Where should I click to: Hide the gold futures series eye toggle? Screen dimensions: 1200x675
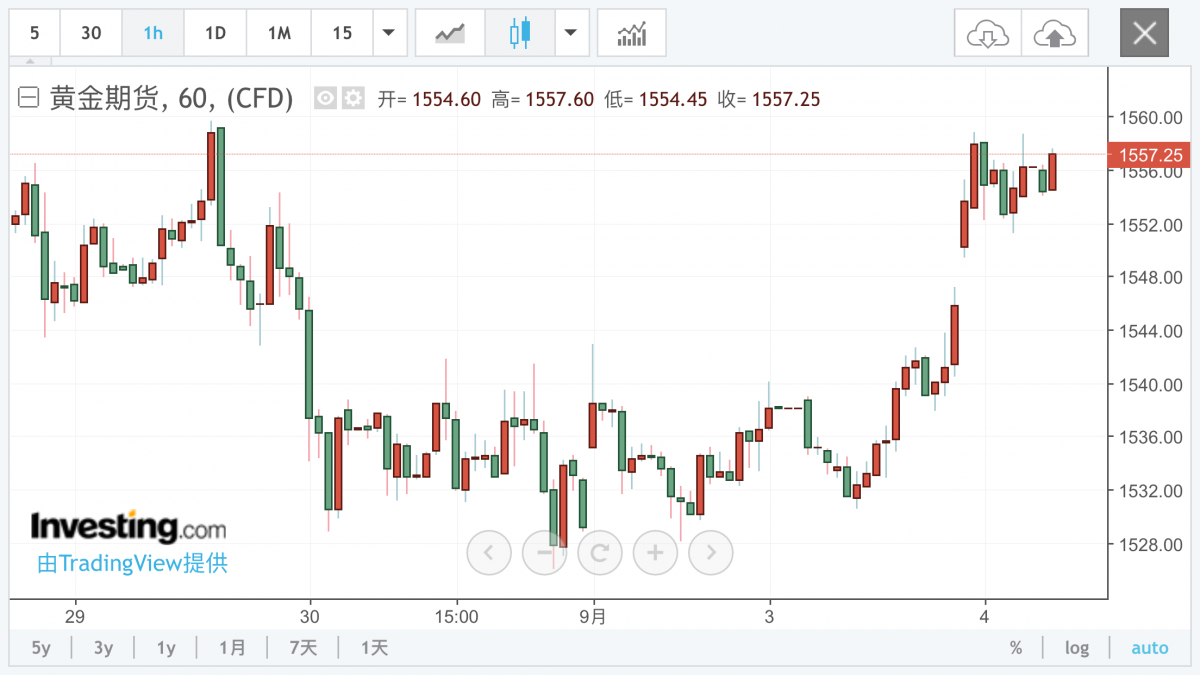coord(325,98)
